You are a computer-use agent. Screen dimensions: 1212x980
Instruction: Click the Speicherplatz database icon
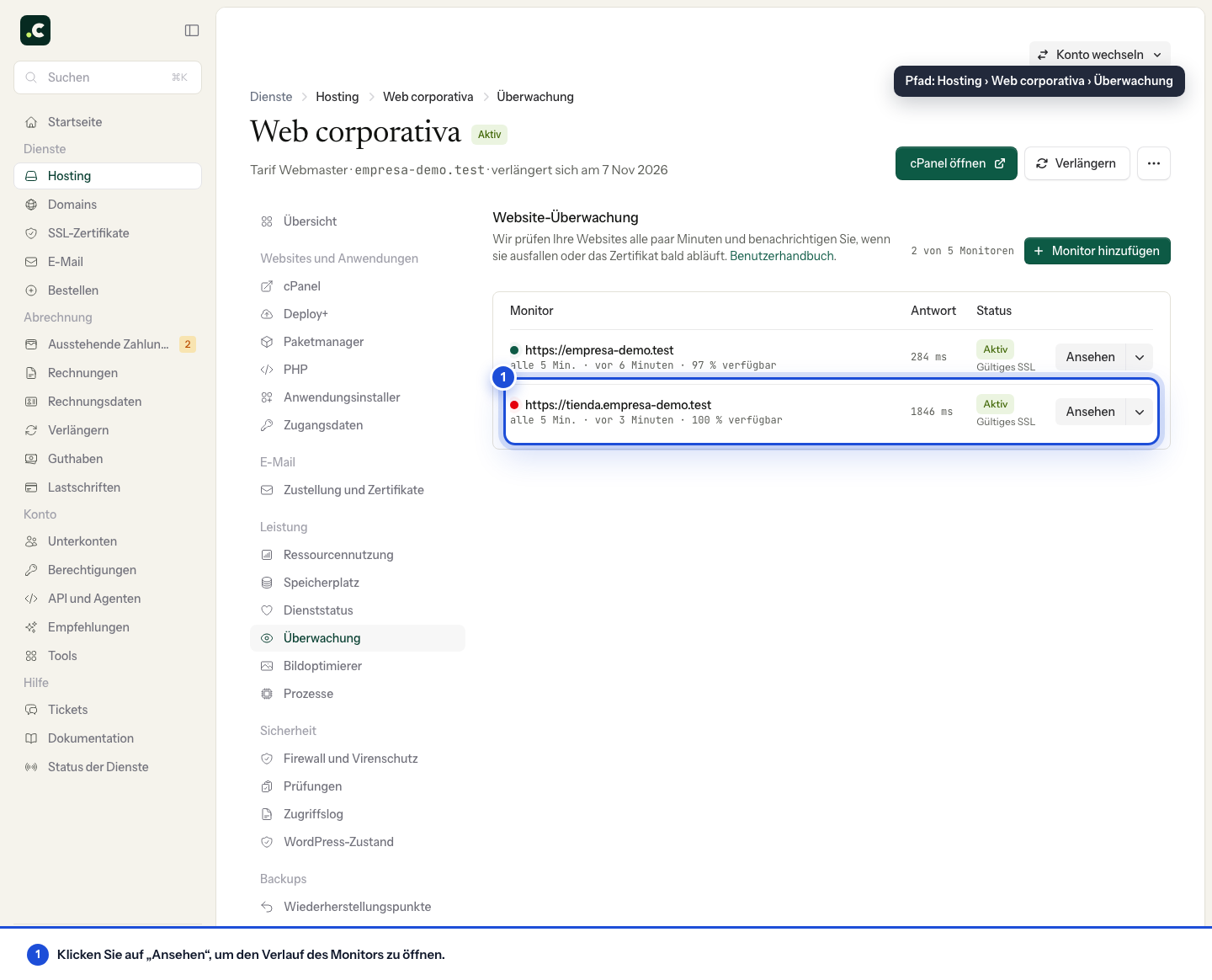click(x=267, y=583)
